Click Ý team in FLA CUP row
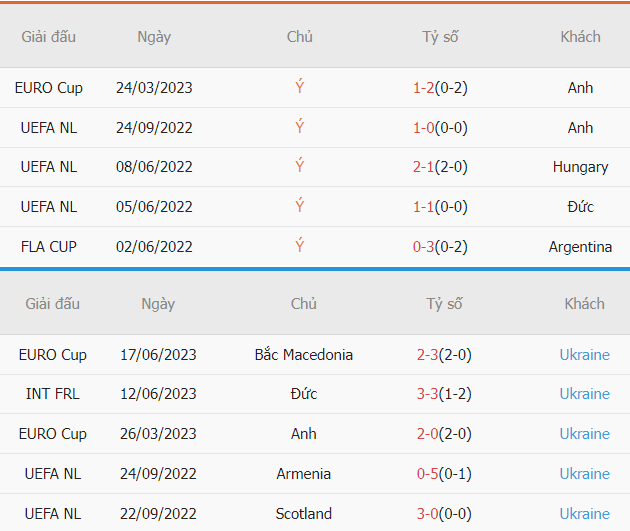Screen dimensions: 630x531 pos(300,246)
